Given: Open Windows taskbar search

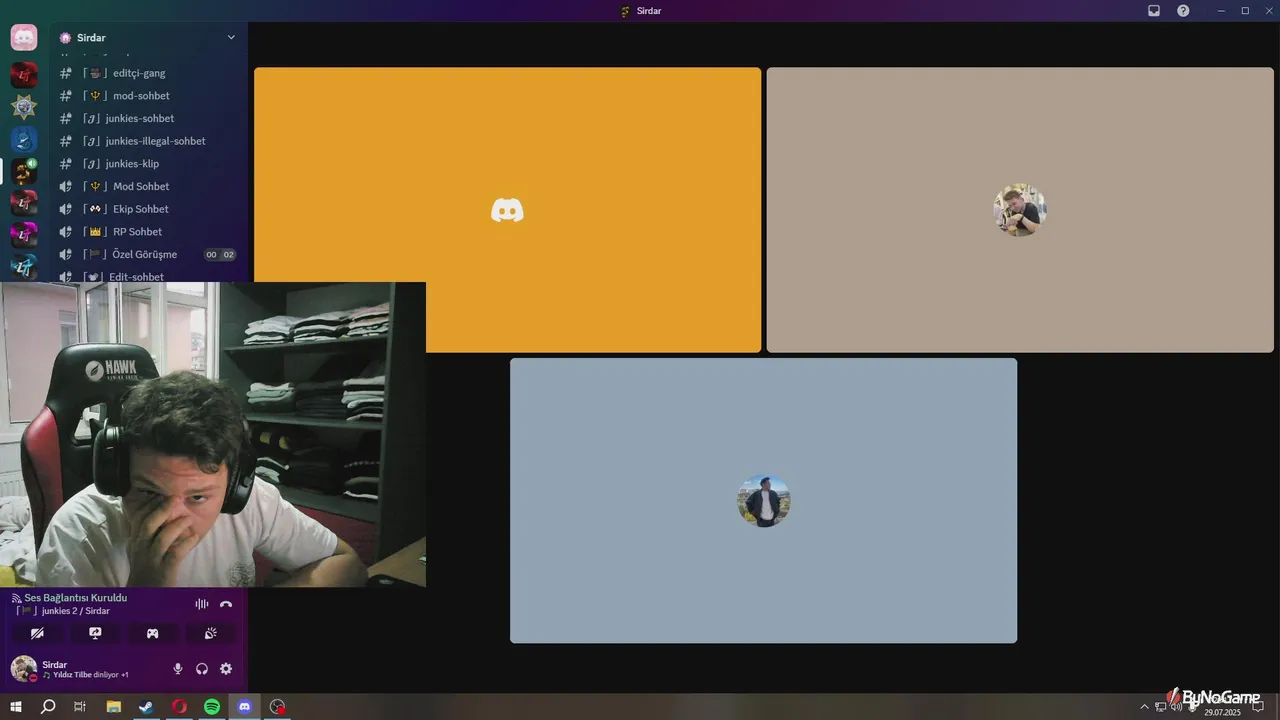Looking at the screenshot, I should (48, 707).
